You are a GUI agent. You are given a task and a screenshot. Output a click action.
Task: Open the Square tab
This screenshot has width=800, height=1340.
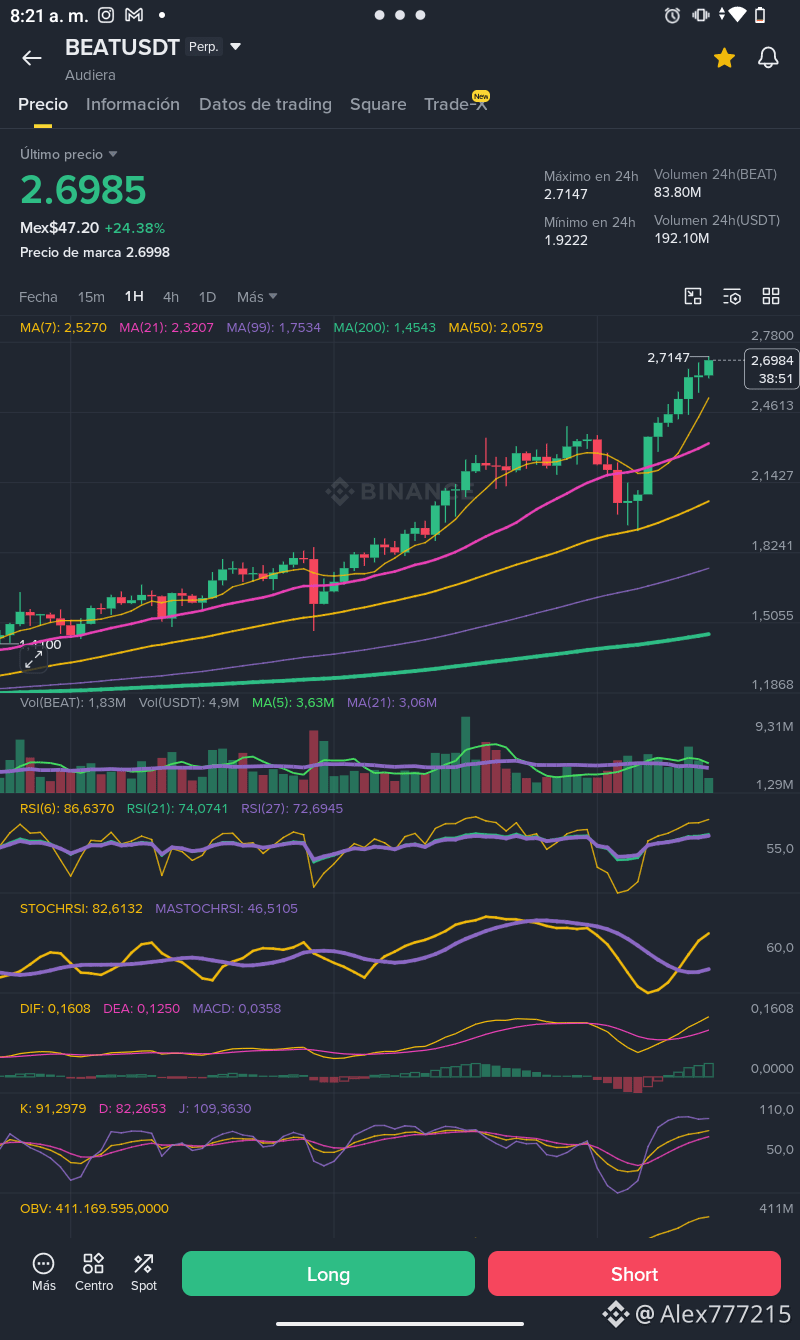[x=378, y=104]
